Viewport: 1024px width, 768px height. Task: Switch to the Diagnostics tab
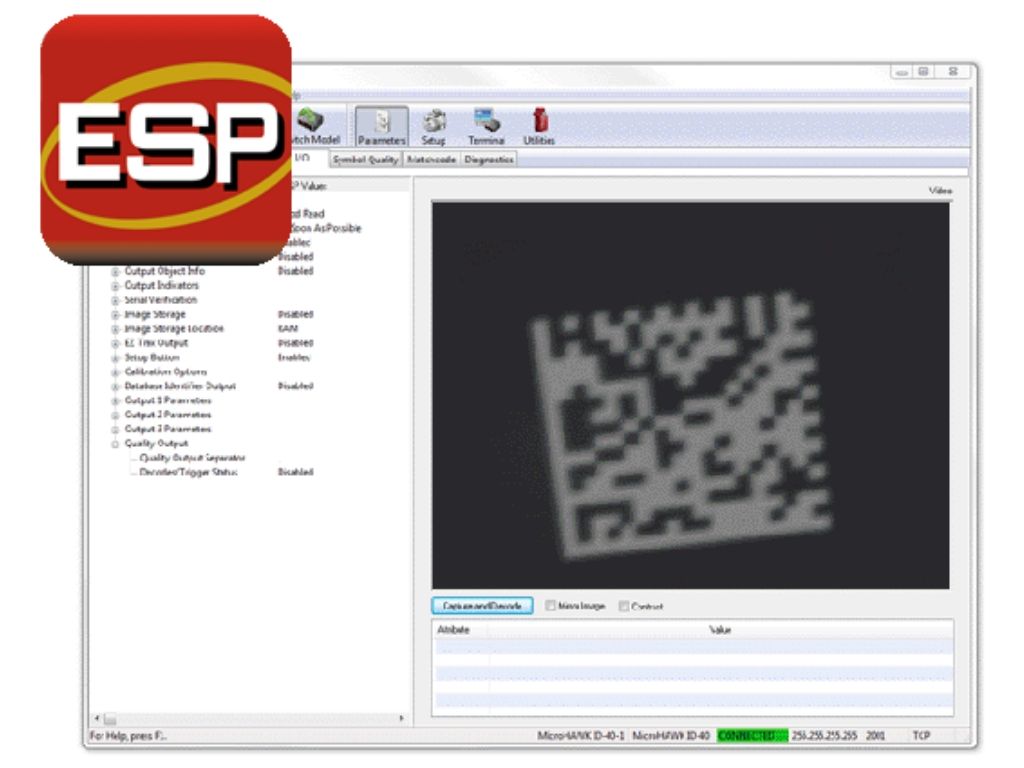(488, 159)
